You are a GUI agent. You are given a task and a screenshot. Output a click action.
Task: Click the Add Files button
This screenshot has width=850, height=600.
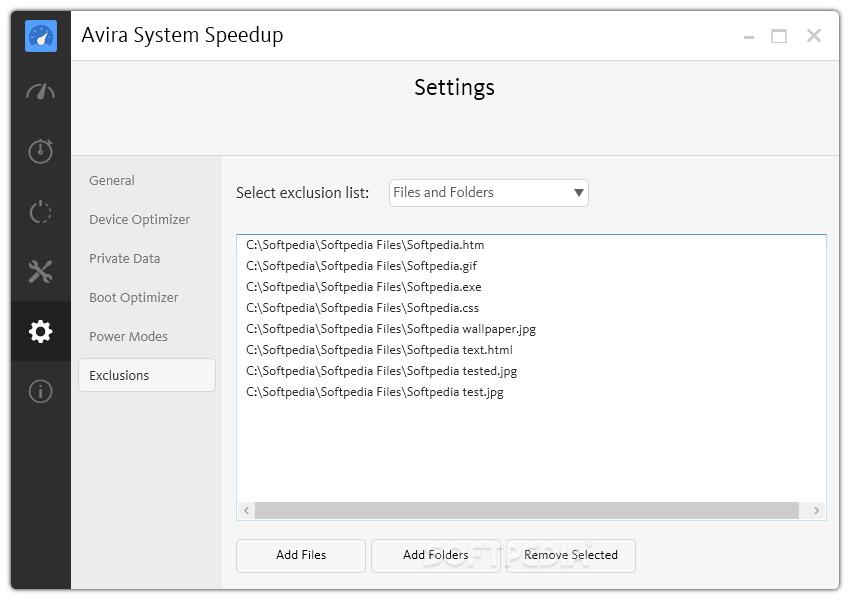[301, 556]
